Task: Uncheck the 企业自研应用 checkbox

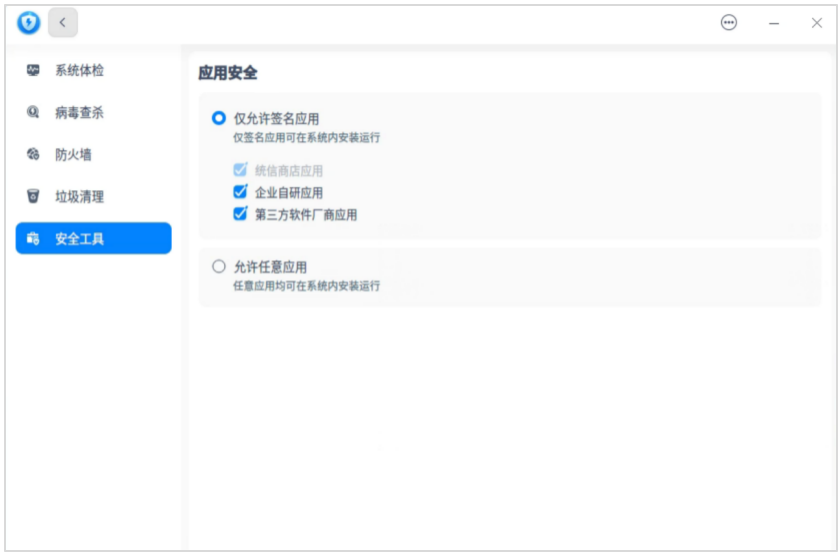Action: point(240,192)
